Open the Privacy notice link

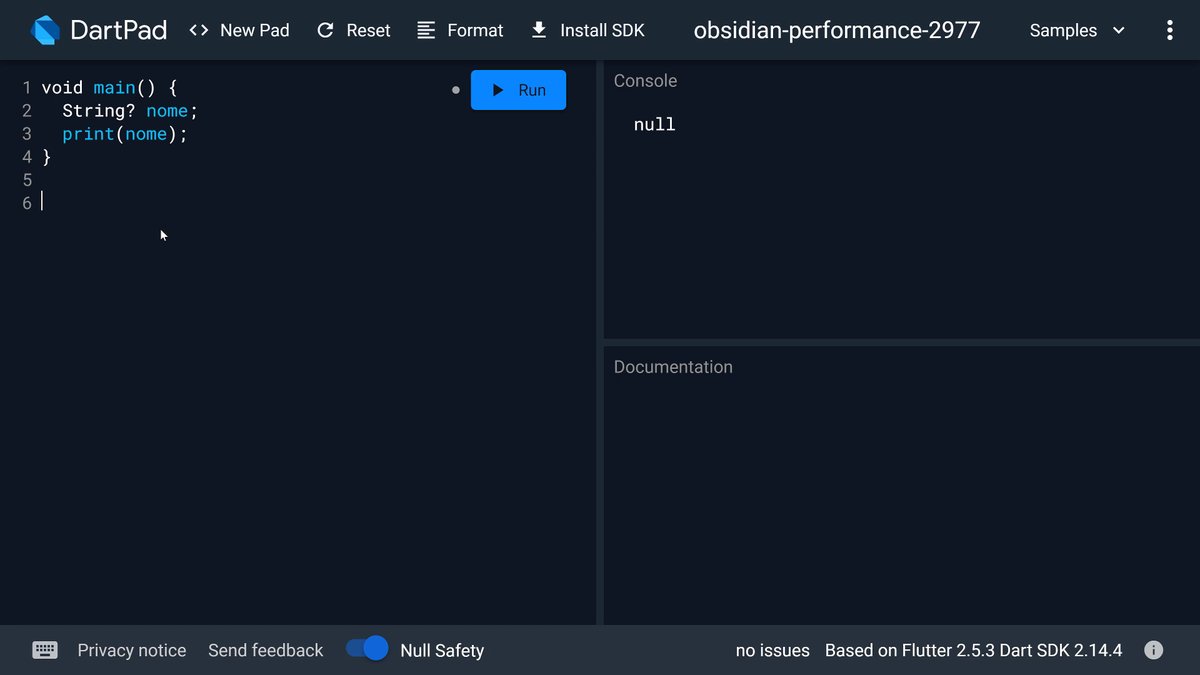click(132, 650)
